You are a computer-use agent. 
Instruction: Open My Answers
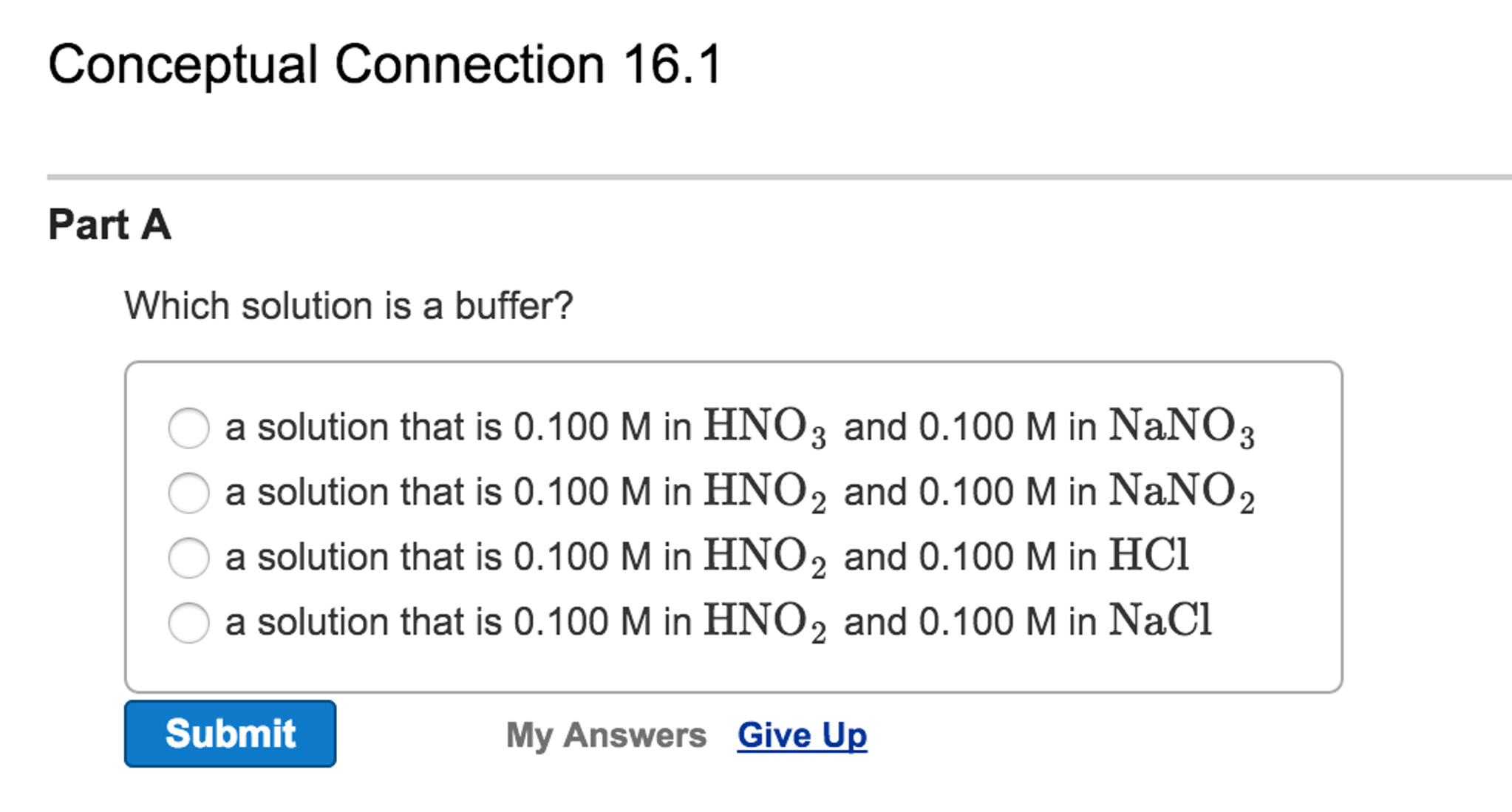[x=606, y=735]
